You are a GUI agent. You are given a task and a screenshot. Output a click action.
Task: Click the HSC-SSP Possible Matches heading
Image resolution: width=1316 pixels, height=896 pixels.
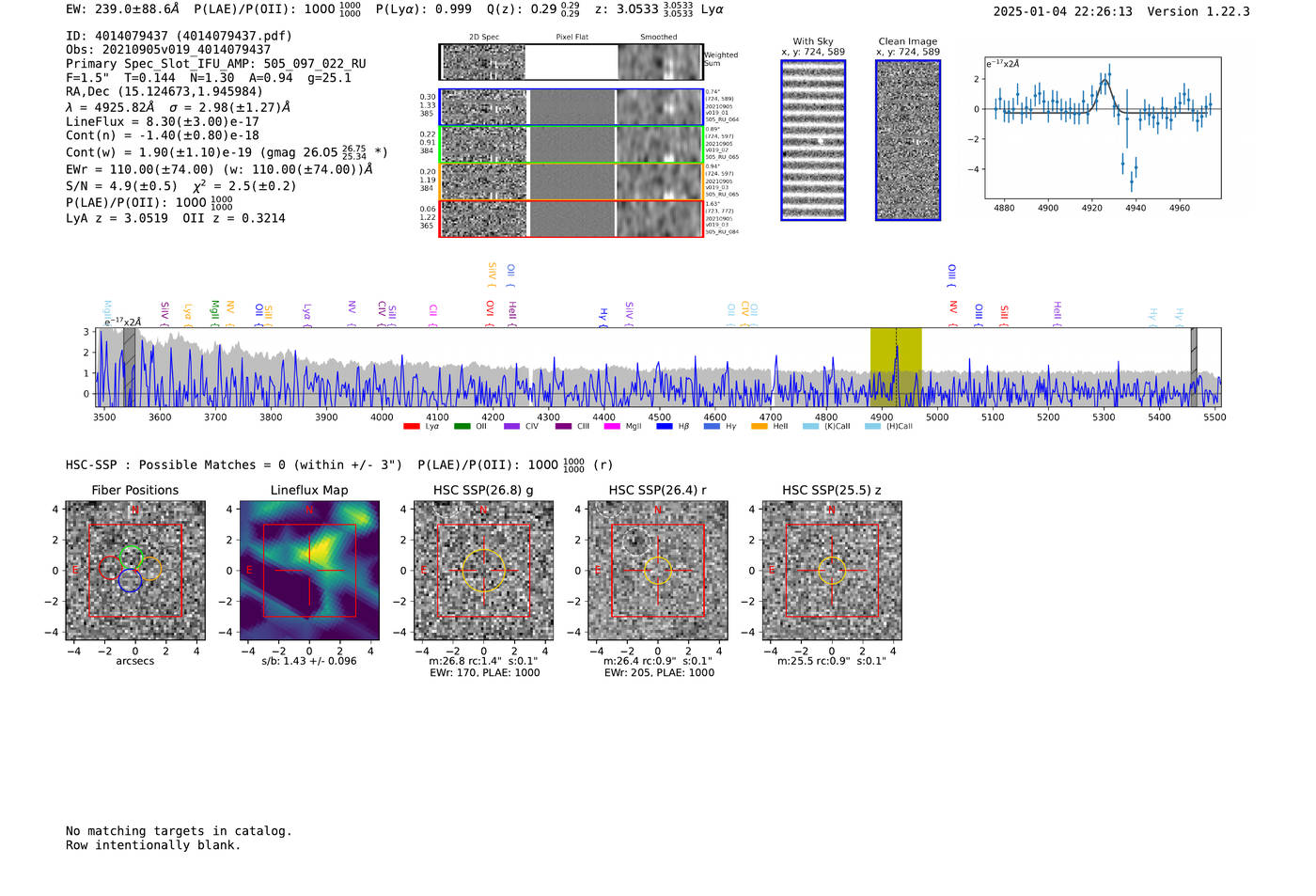[x=234, y=464]
